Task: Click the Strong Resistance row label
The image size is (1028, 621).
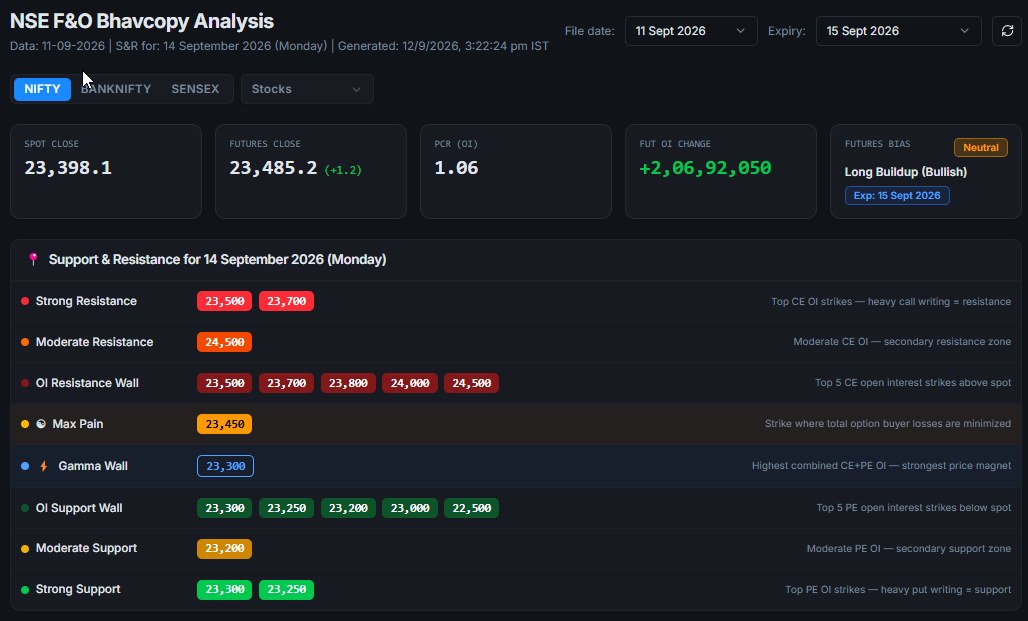Action: [86, 301]
